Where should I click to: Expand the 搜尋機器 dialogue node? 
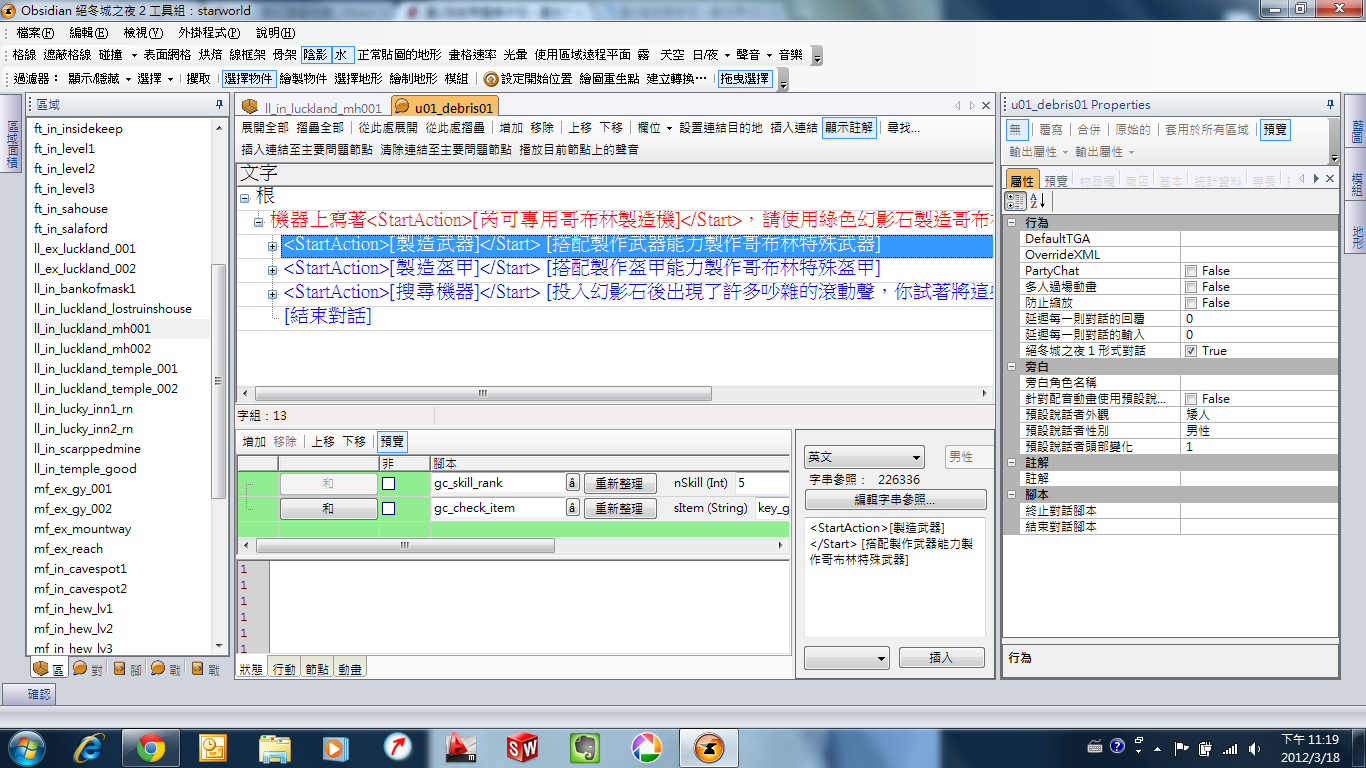pyautogui.click(x=273, y=293)
